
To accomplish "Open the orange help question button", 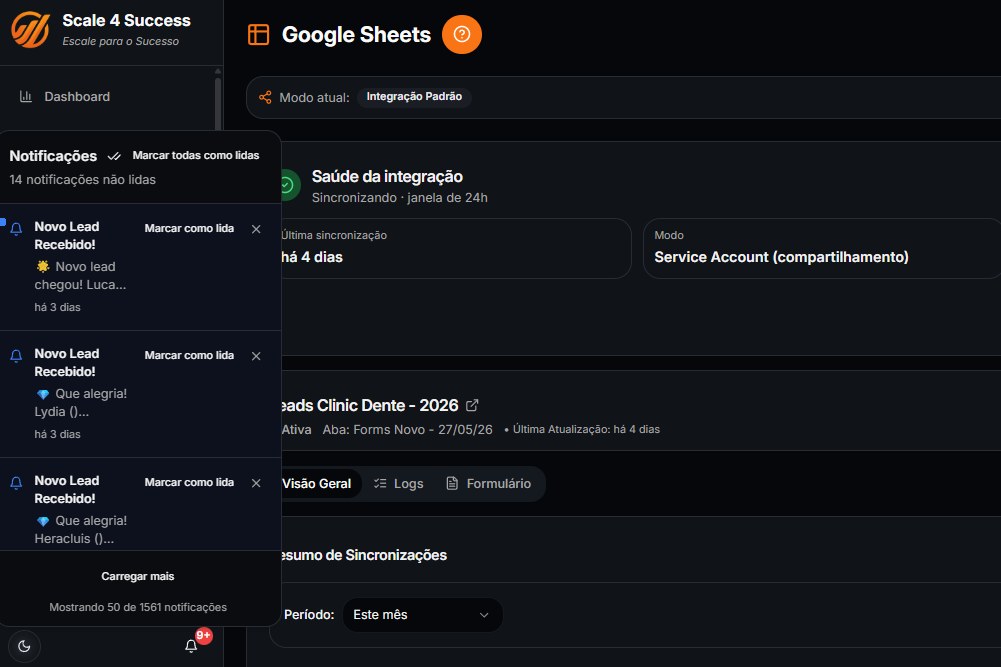I will 462,34.
